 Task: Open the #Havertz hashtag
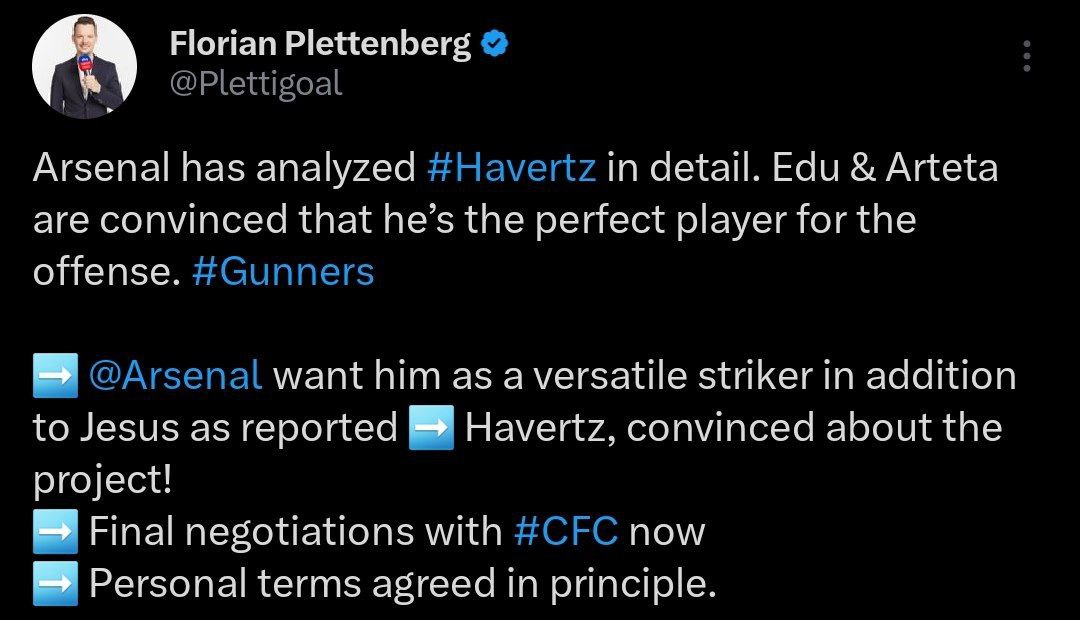[x=511, y=167]
